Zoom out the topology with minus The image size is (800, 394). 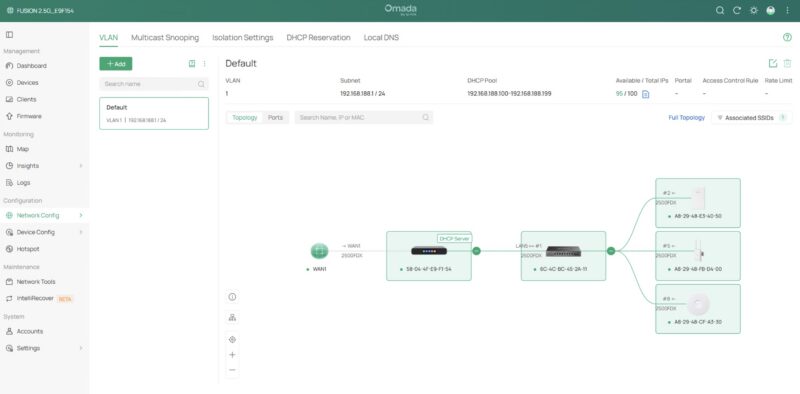[x=232, y=370]
